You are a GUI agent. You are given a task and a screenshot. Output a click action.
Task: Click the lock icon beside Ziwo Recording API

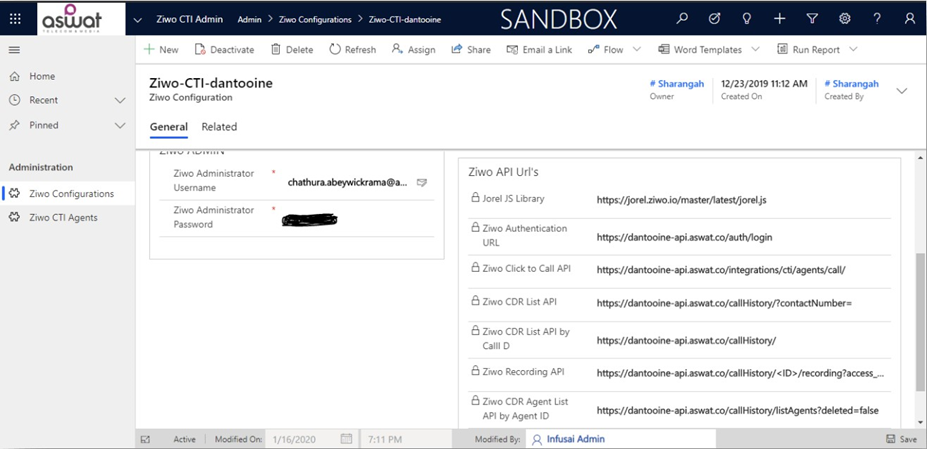474,372
